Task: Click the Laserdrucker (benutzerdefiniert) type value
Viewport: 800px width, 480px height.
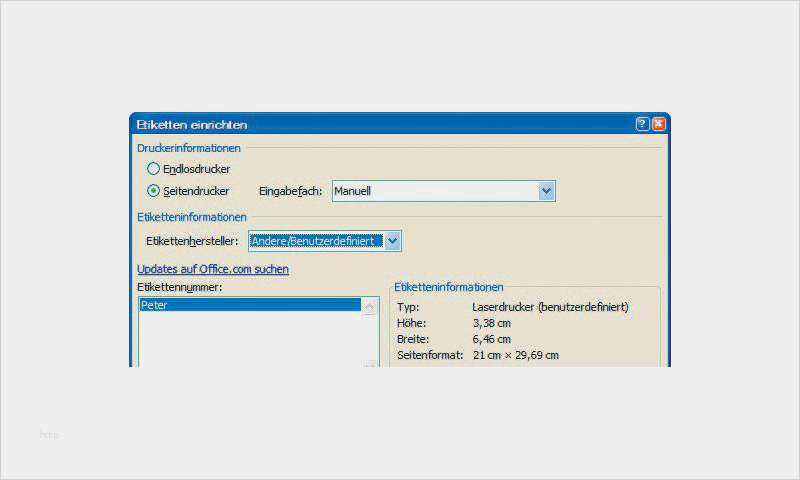Action: [550, 308]
